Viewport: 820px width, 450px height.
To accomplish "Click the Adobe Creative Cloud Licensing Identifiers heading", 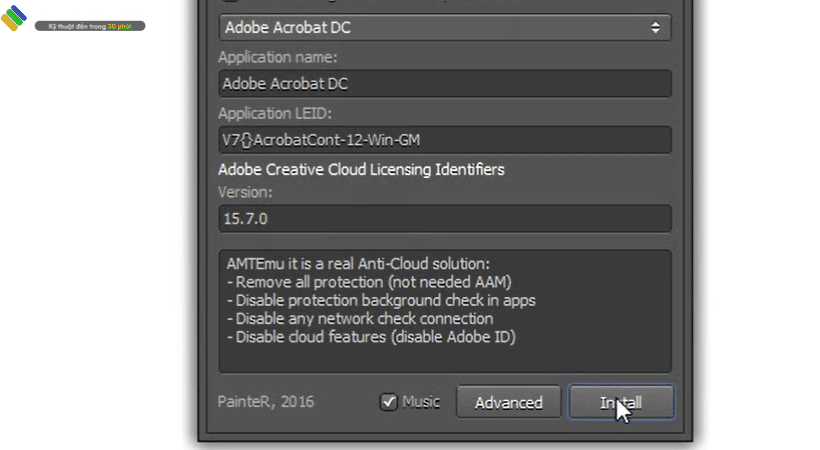I will 361,169.
